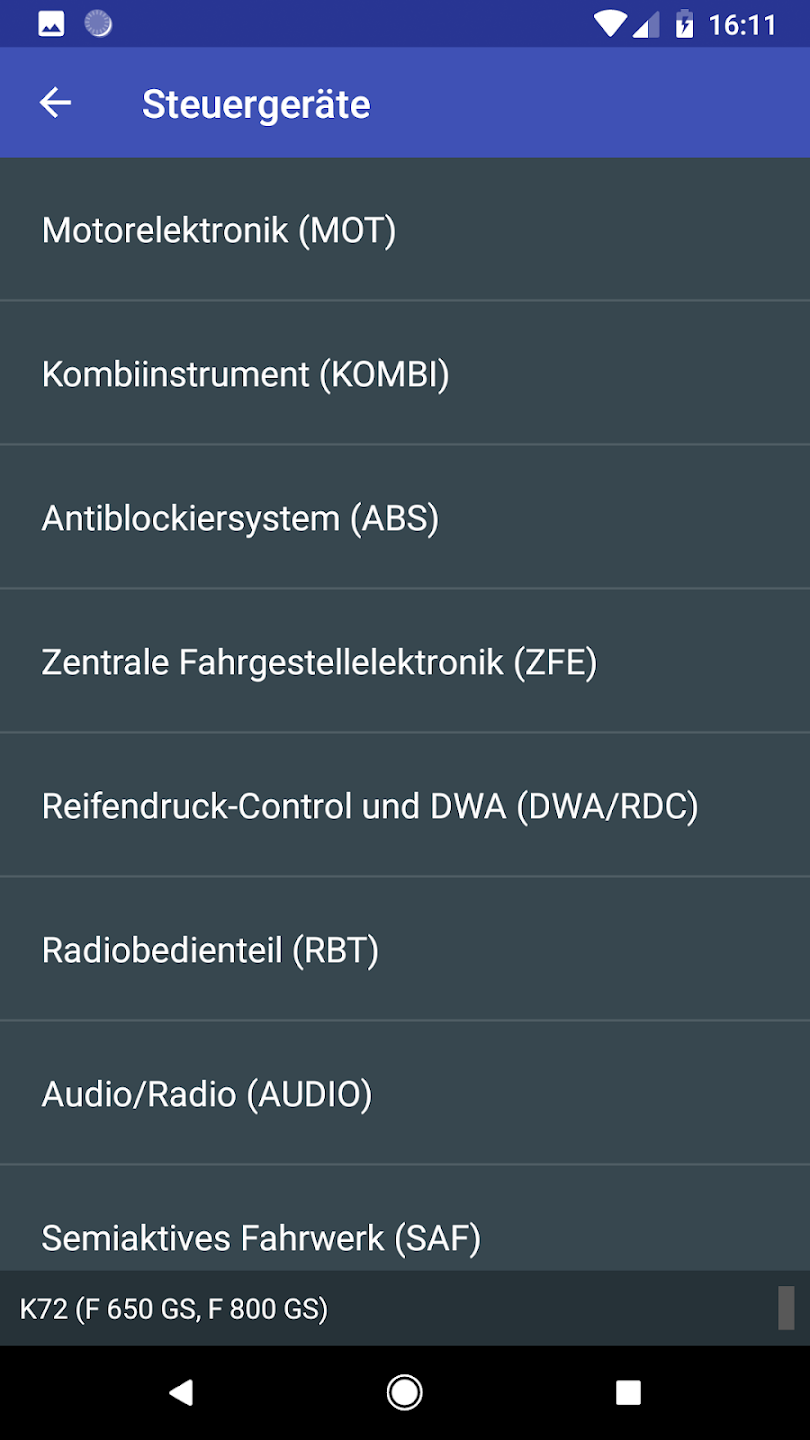This screenshot has width=810, height=1440.
Task: Tap the image notification icon in status bar
Action: click(x=51, y=24)
